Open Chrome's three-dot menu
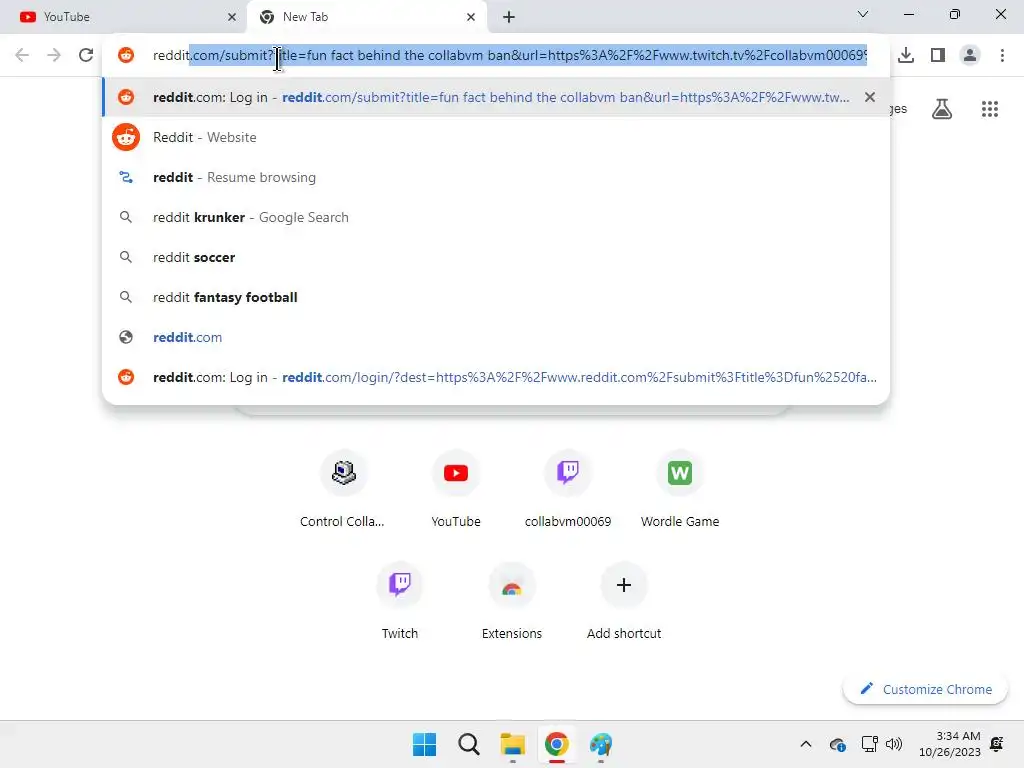The image size is (1024, 768). [x=1002, y=55]
